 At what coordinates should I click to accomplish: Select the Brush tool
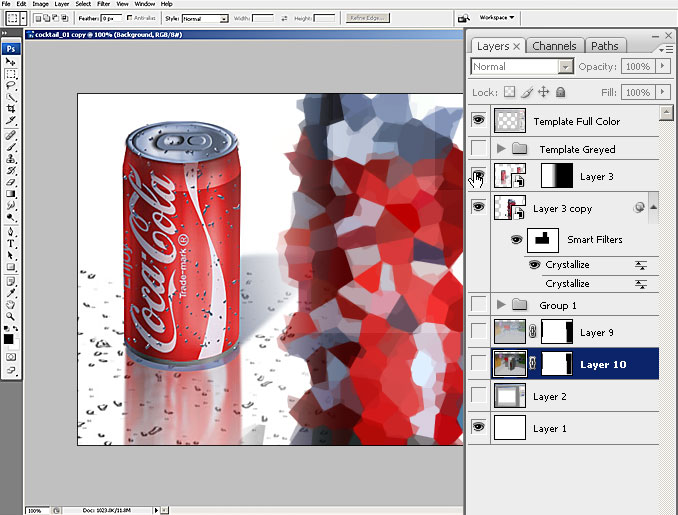coord(11,147)
